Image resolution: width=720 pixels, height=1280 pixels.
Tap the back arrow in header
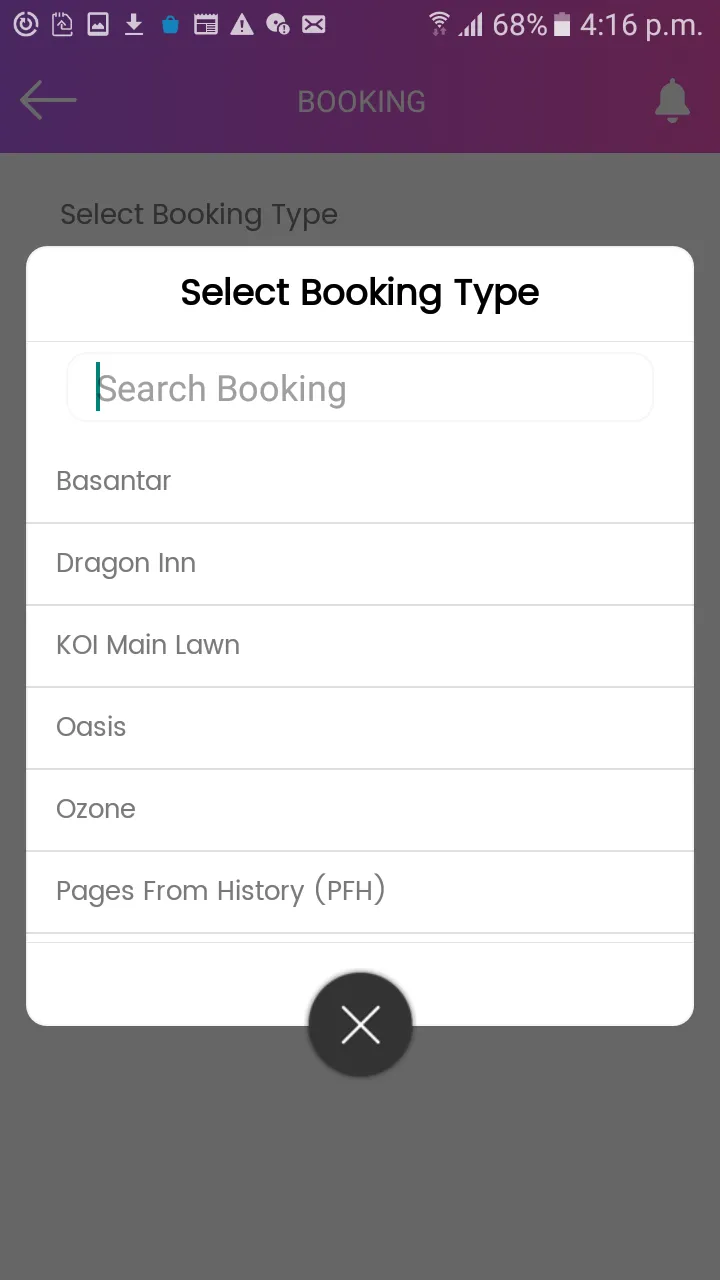48,101
